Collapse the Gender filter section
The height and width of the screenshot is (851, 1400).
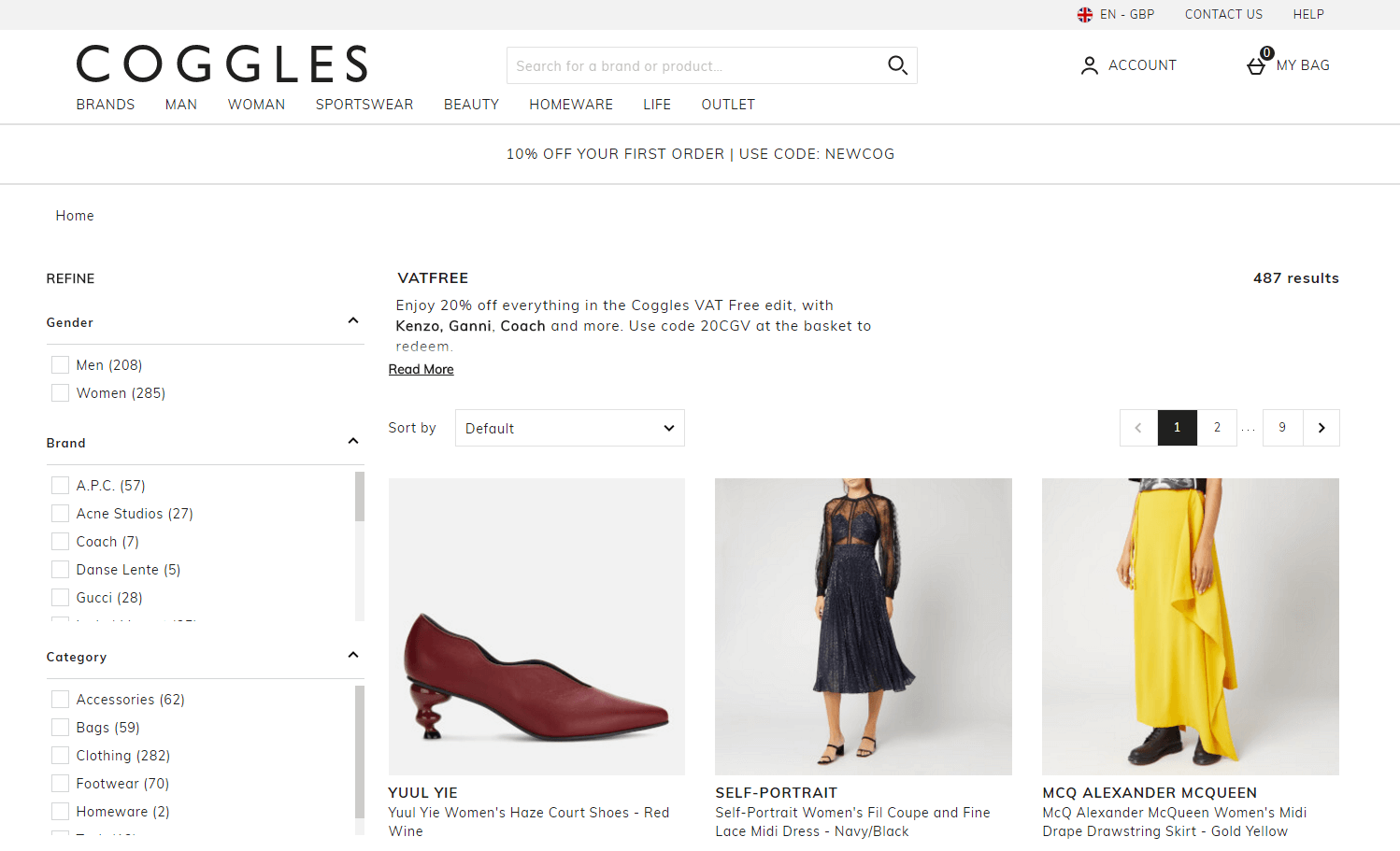353,321
